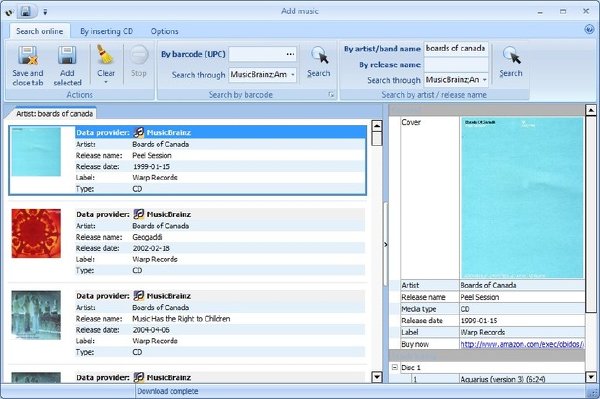Click the By release name input field
Image resolution: width=600 pixels, height=399 pixels.
click(456, 64)
